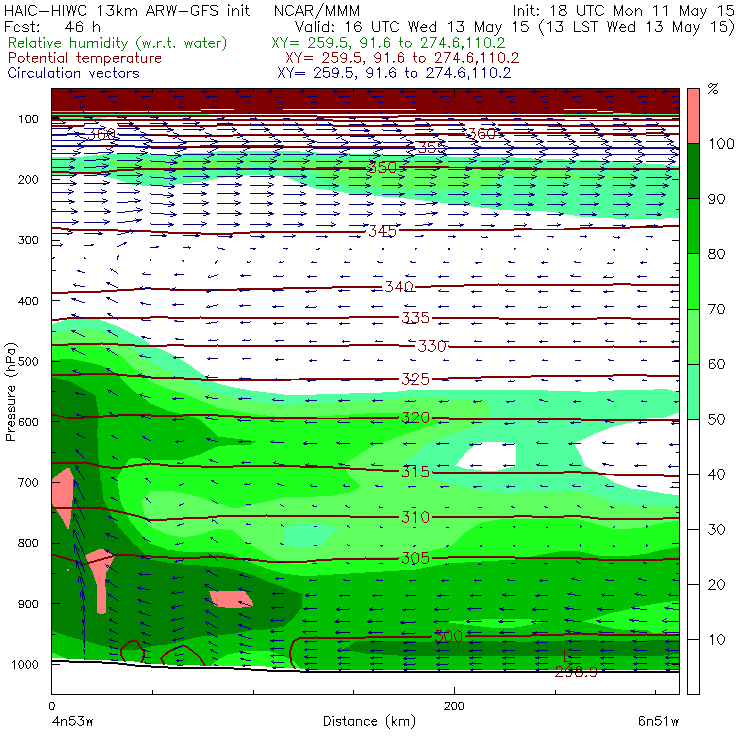
Task: Click the teal 50–60 colorbar segment
Action: (693, 392)
